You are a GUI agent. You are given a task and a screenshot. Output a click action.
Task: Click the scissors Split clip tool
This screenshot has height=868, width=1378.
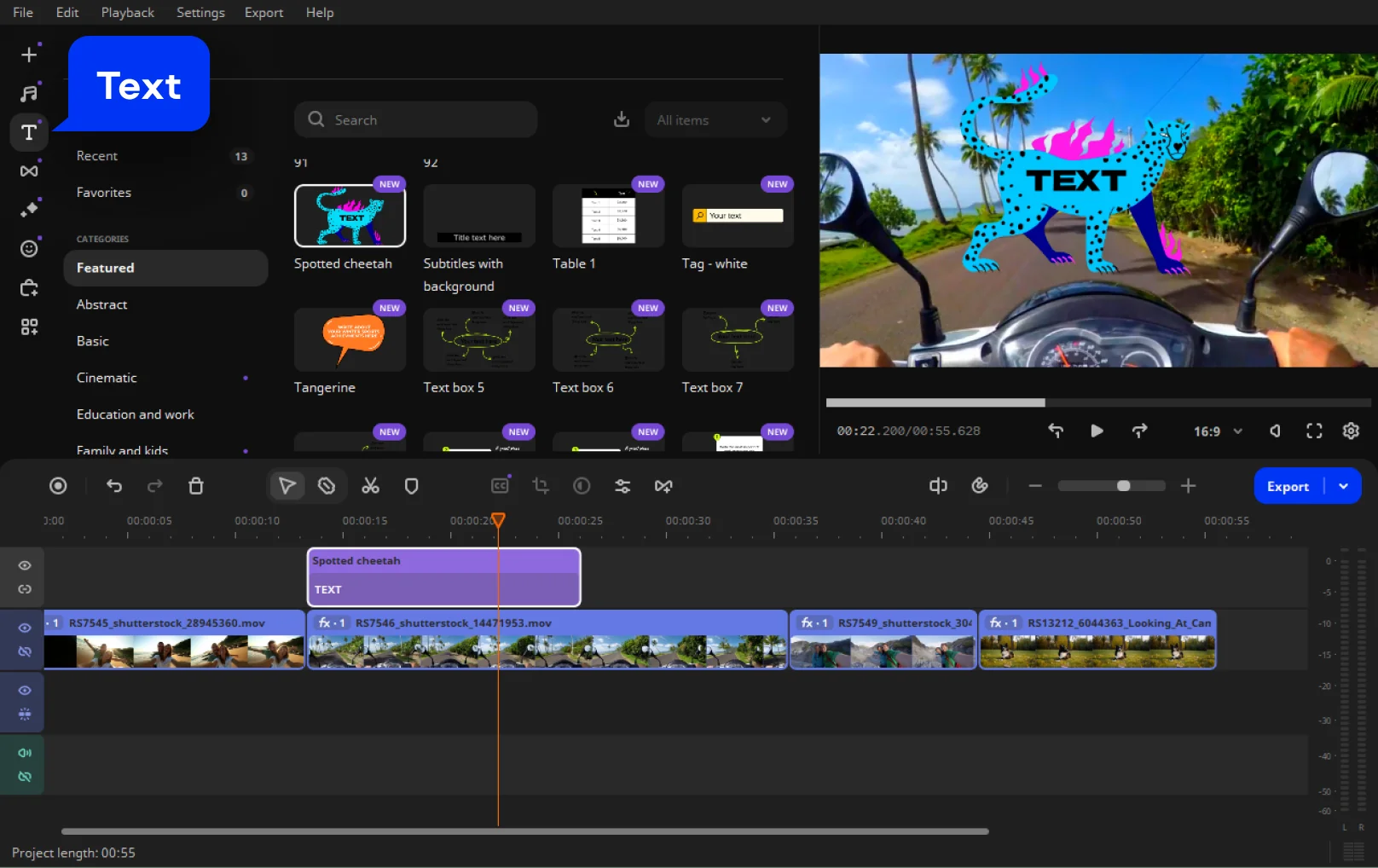pos(370,486)
